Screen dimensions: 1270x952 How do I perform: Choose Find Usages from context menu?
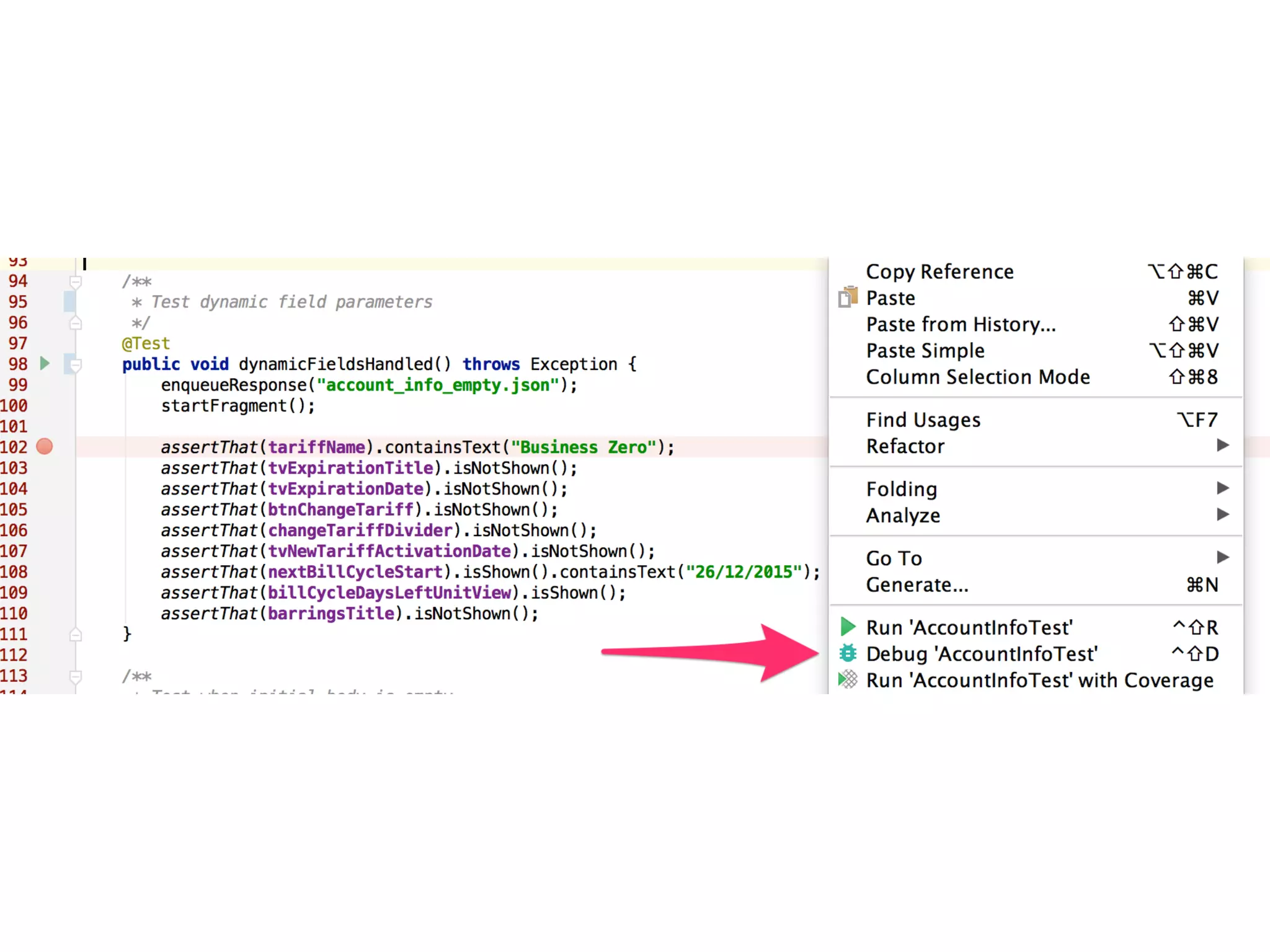point(923,420)
